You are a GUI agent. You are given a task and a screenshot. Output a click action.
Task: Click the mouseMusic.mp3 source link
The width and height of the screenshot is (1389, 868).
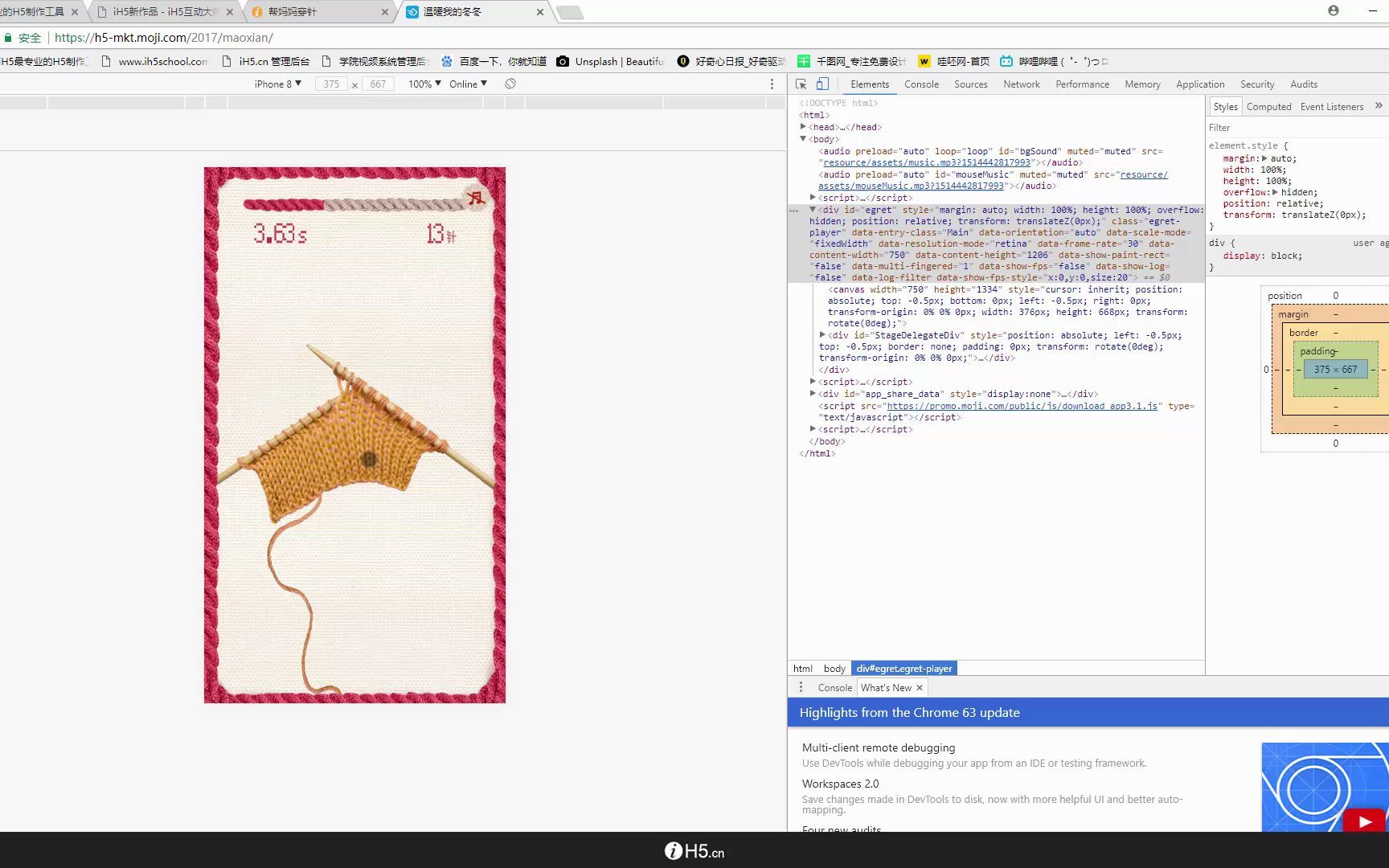coord(993,180)
